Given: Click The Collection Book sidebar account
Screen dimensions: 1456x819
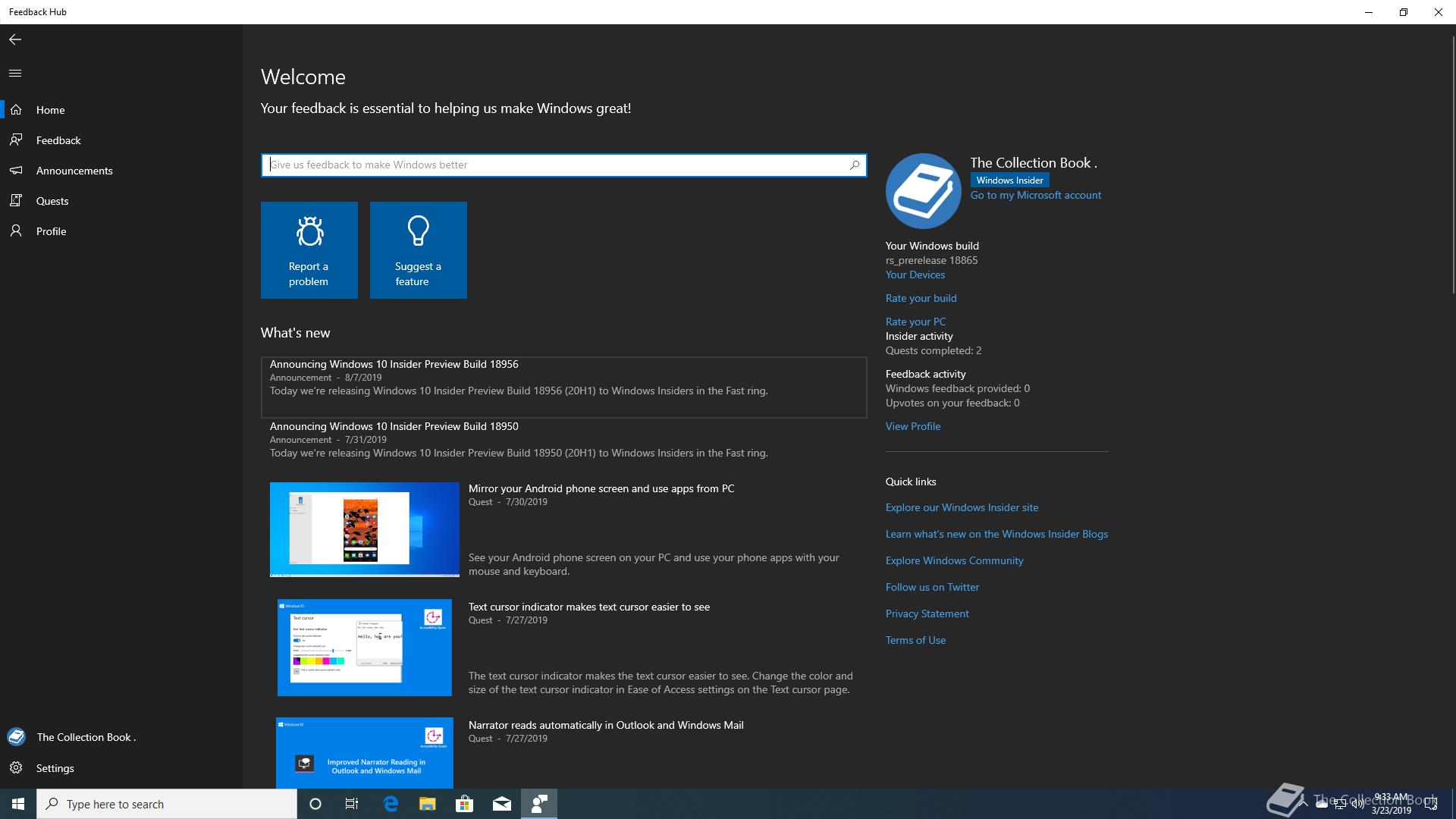Looking at the screenshot, I should click(121, 737).
